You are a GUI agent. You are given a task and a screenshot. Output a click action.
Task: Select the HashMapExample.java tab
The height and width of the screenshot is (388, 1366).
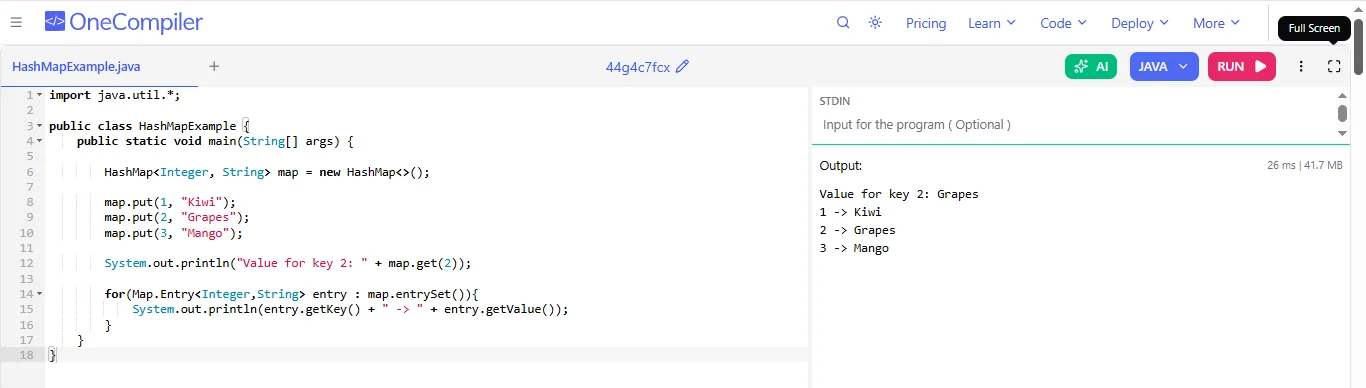coord(76,67)
